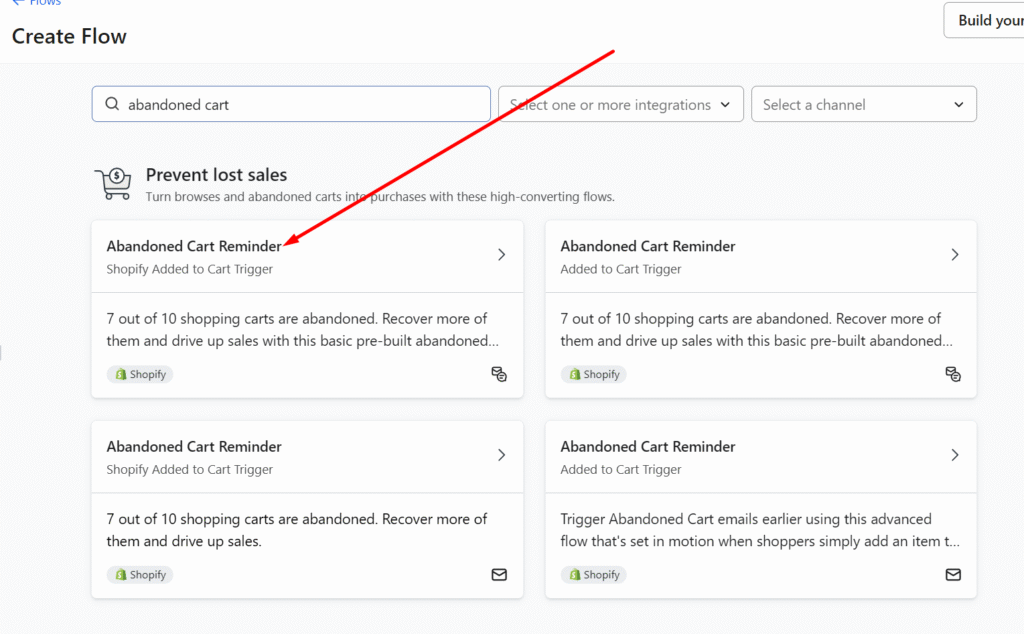Open the first Abandoned Cart Reminder title link

point(194,246)
